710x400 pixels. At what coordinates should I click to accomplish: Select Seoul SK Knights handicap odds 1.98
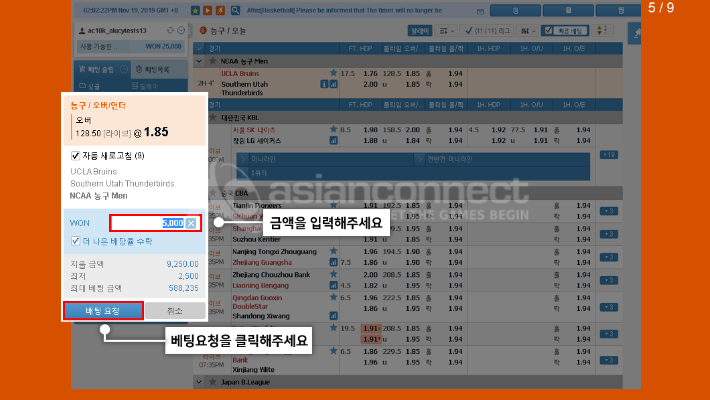[x=370, y=130]
